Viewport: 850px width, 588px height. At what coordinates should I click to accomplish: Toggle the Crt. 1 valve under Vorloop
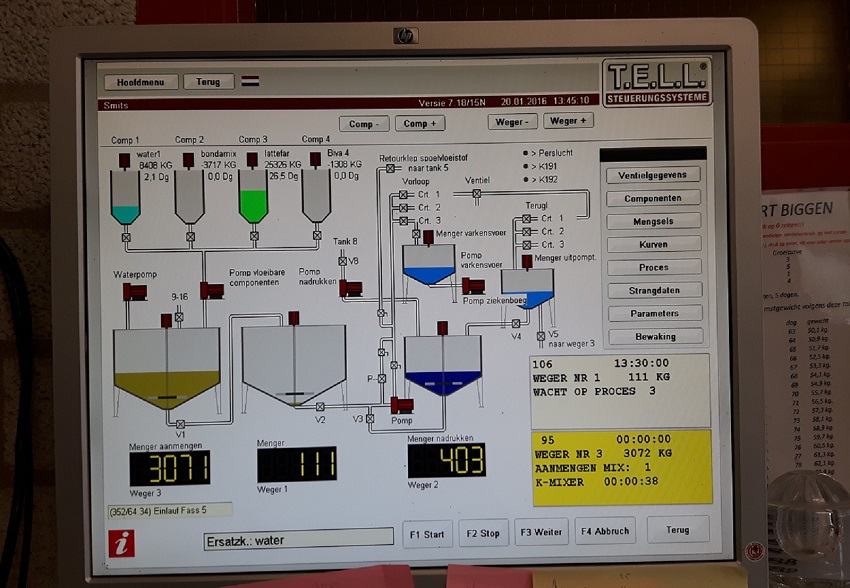(x=403, y=193)
